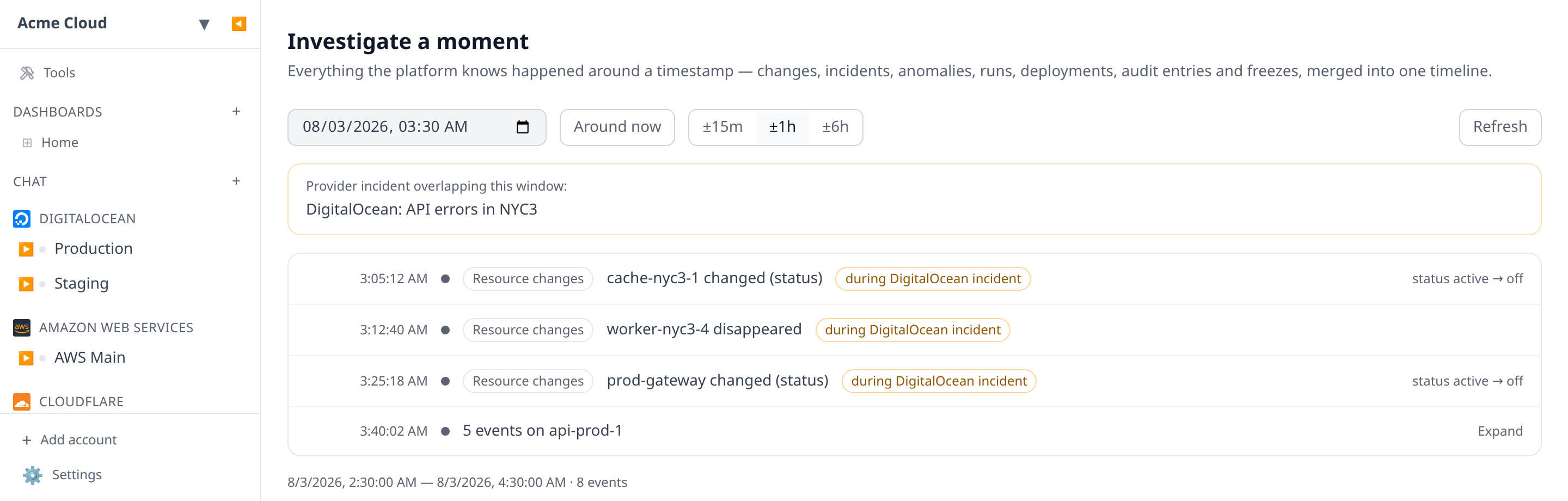The height and width of the screenshot is (501, 1568).
Task: Collapse sidebar with orange arrow icon
Action: point(238,24)
